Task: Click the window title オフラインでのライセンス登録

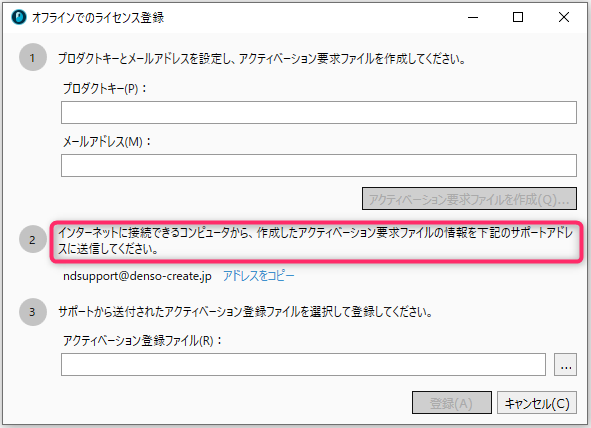Action: coord(98,17)
